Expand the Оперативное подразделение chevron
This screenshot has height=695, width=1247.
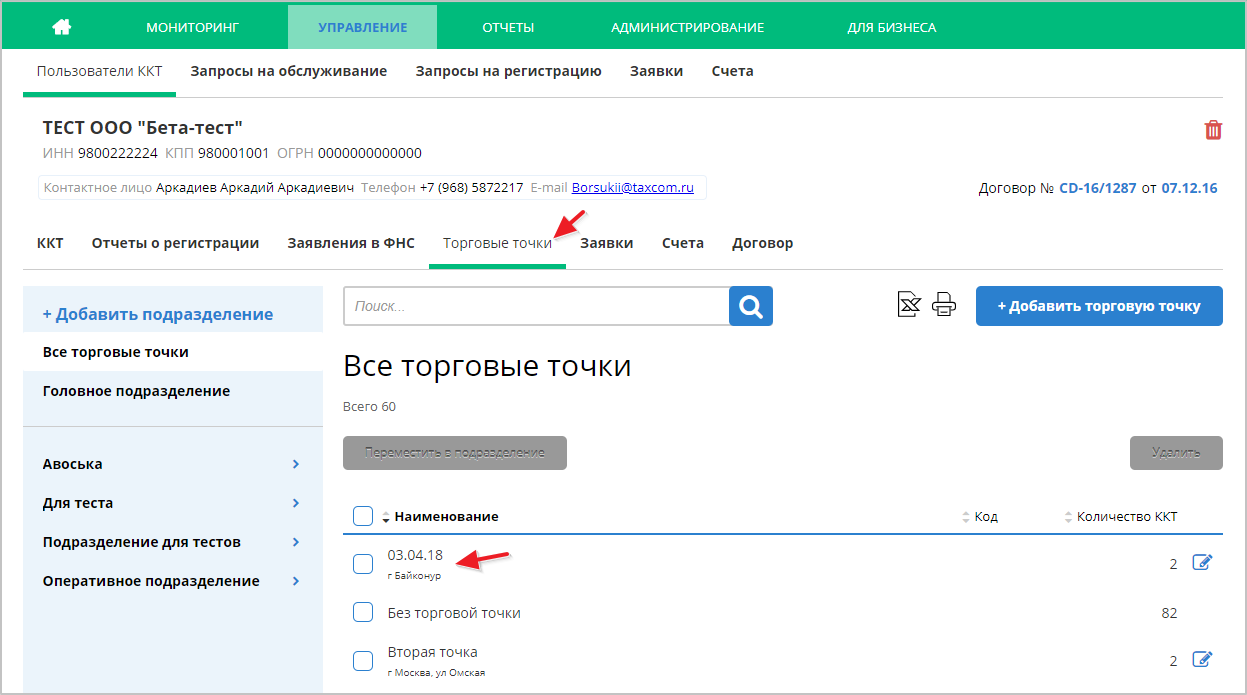(x=296, y=581)
